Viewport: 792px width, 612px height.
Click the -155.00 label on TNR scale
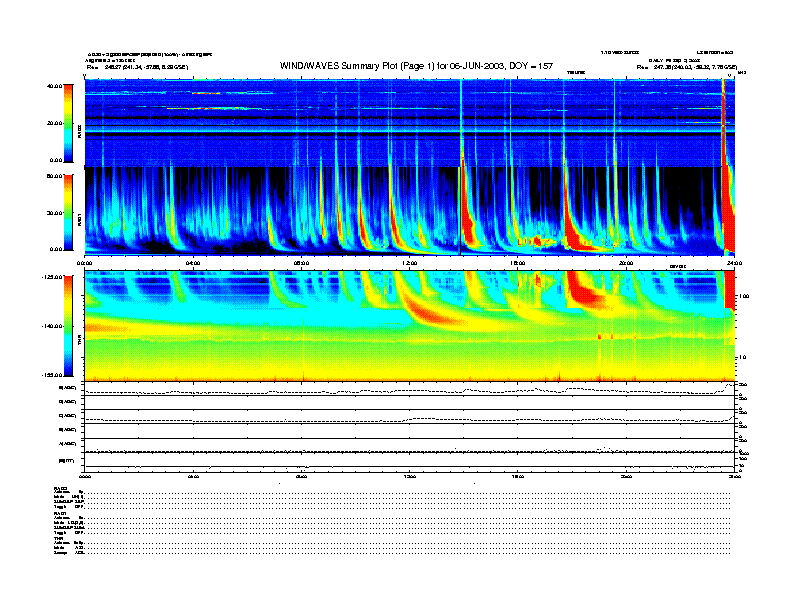(x=52, y=375)
